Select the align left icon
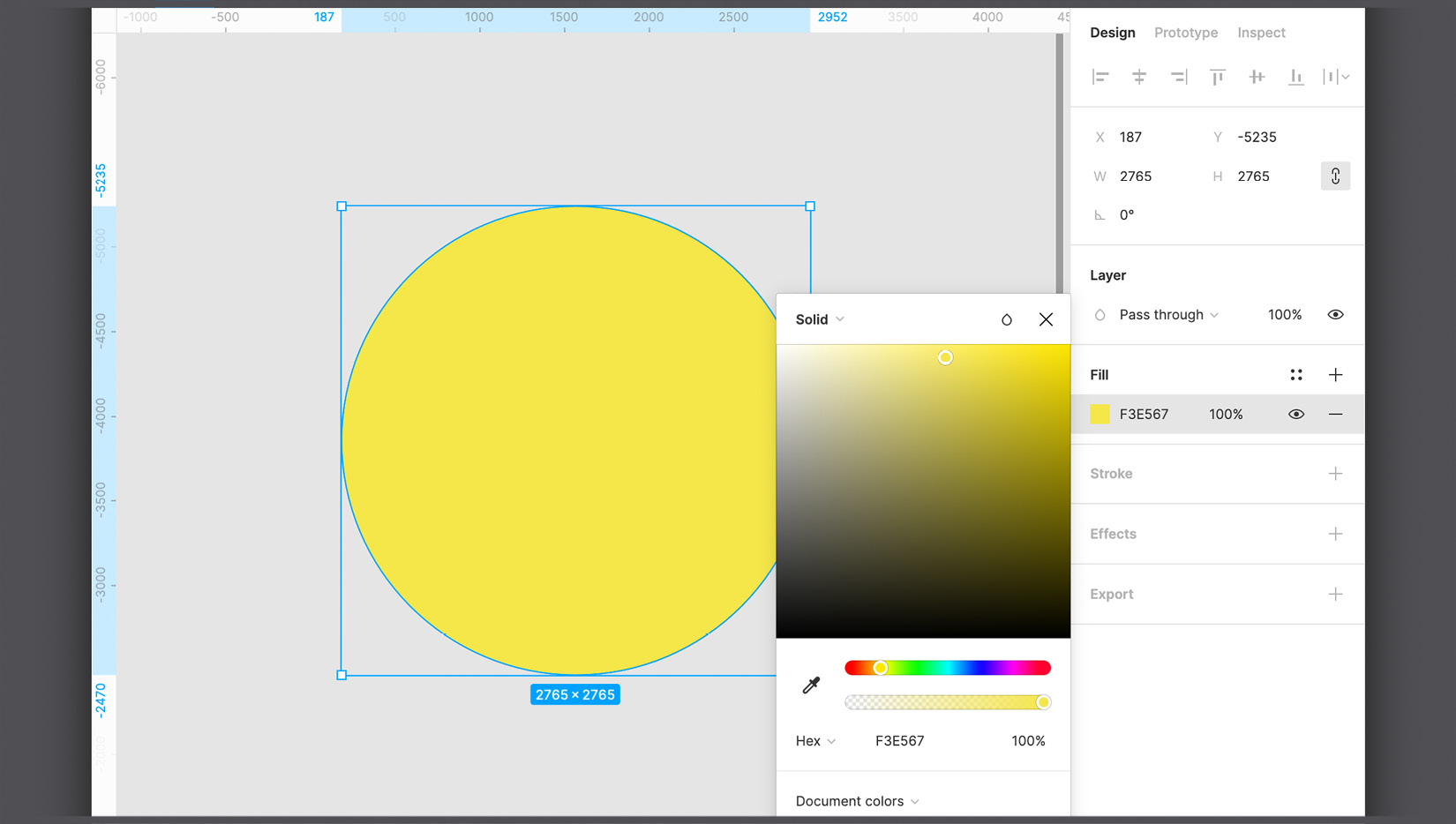Image resolution: width=1456 pixels, height=824 pixels. pos(1100,77)
